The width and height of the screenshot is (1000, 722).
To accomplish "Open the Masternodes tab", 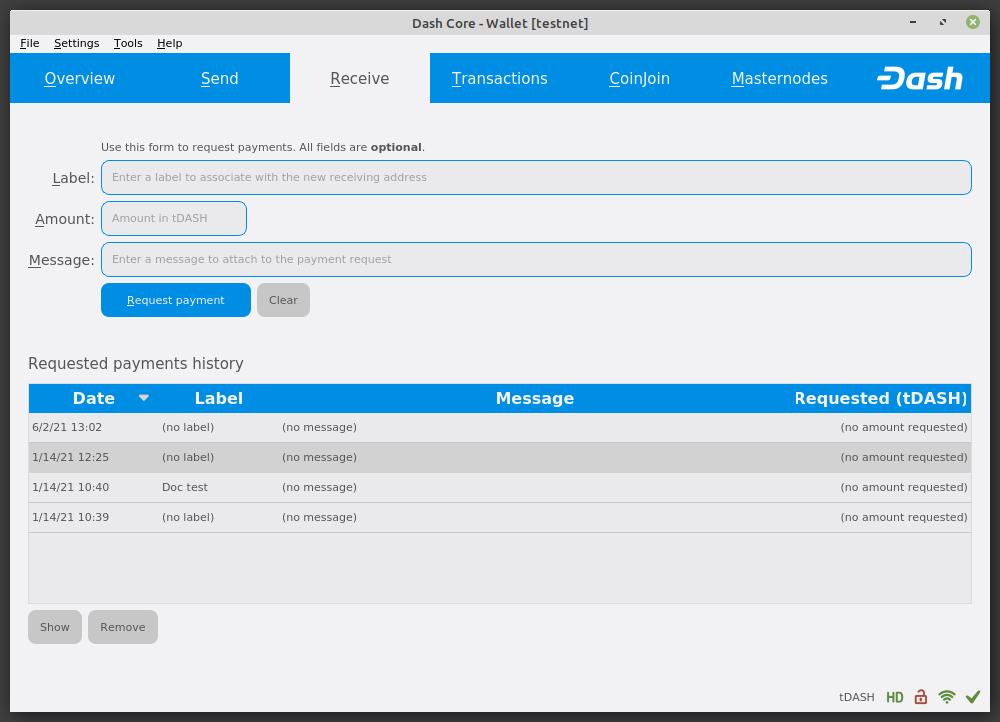I will point(779,78).
